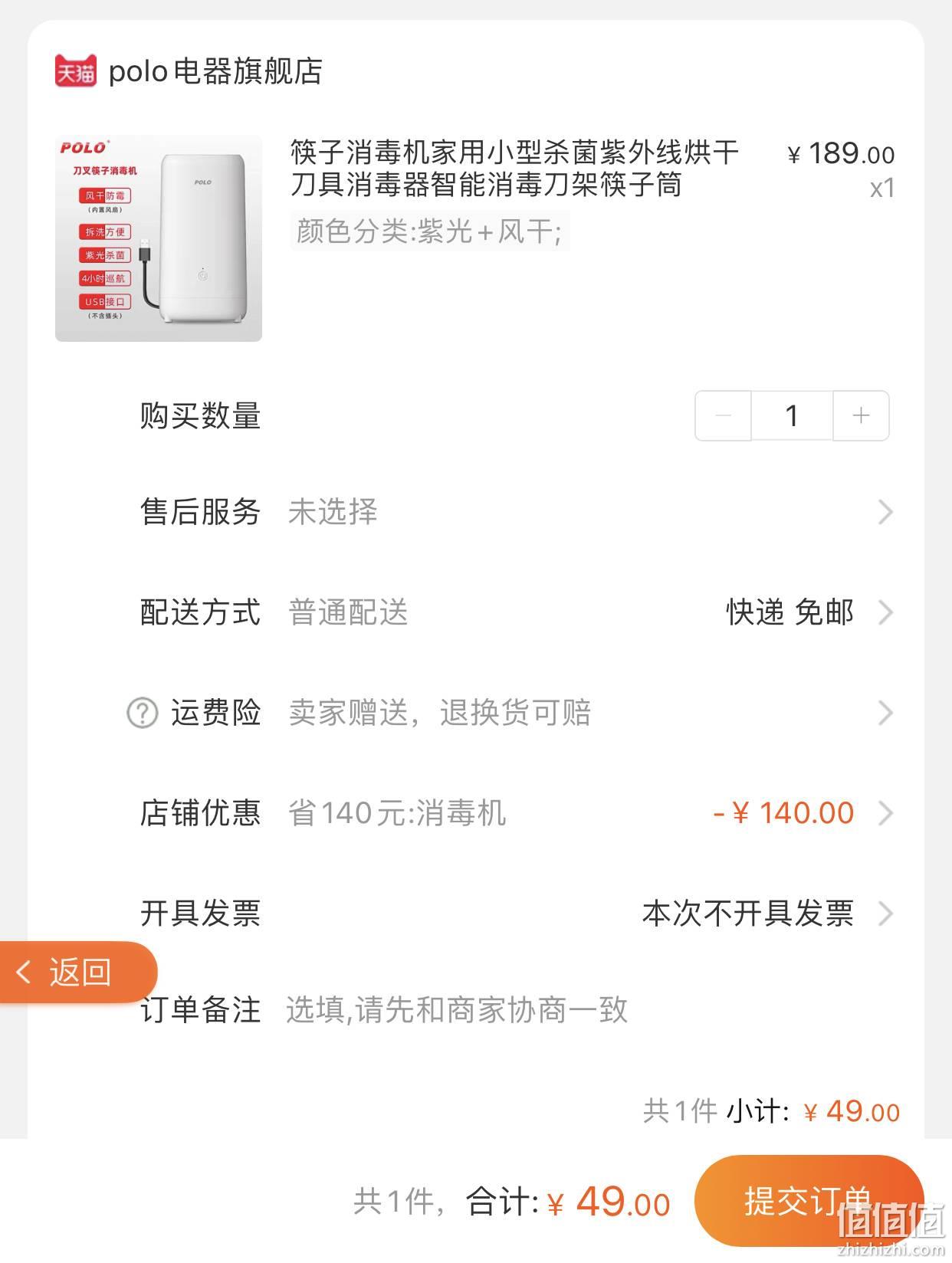Expand the 运费险 insurance details chevron

[x=885, y=713]
